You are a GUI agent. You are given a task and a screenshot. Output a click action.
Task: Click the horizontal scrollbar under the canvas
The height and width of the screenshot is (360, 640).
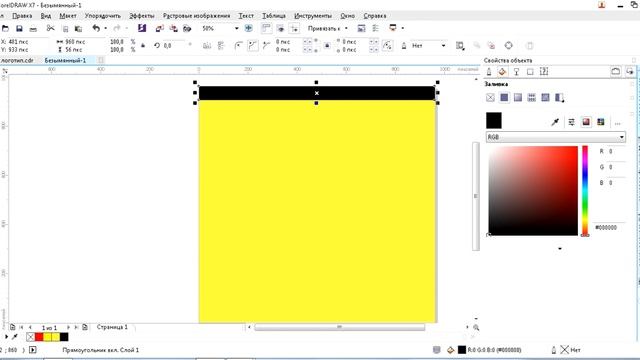(340, 327)
